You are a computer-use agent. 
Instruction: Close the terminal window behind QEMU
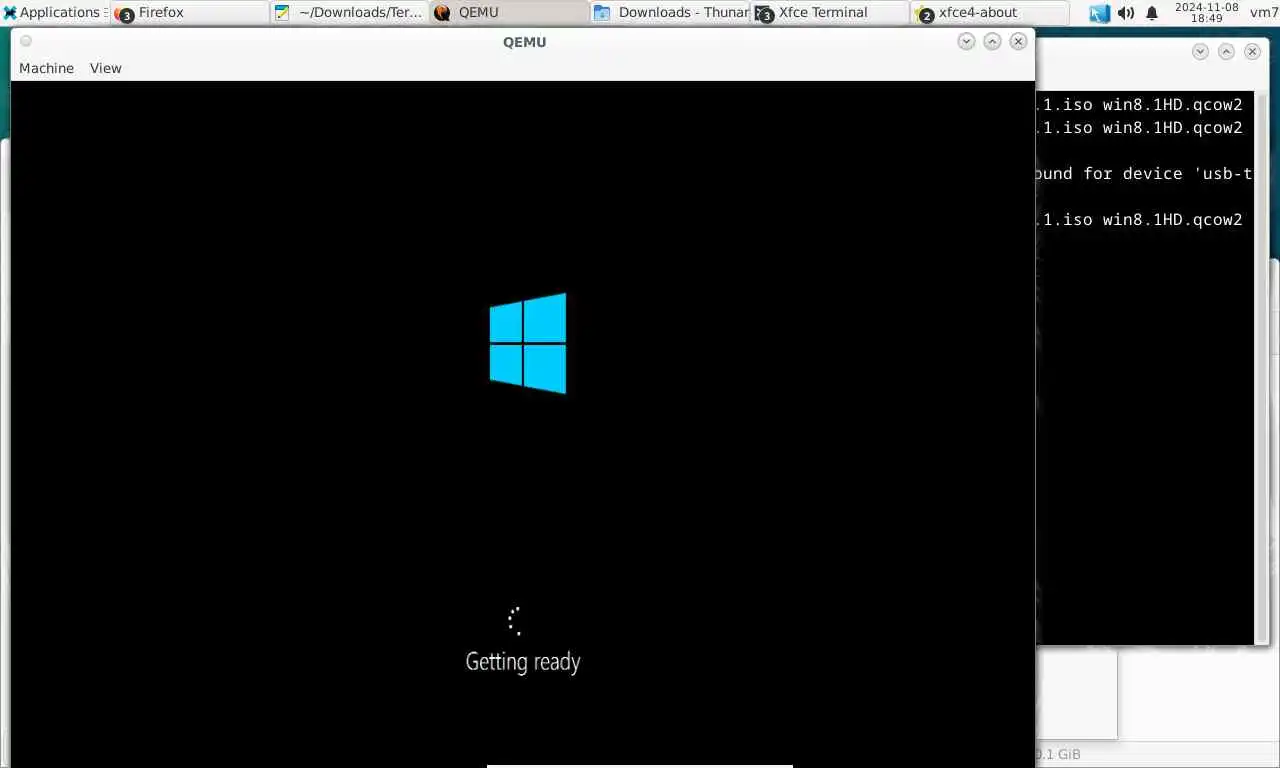pos(1252,51)
